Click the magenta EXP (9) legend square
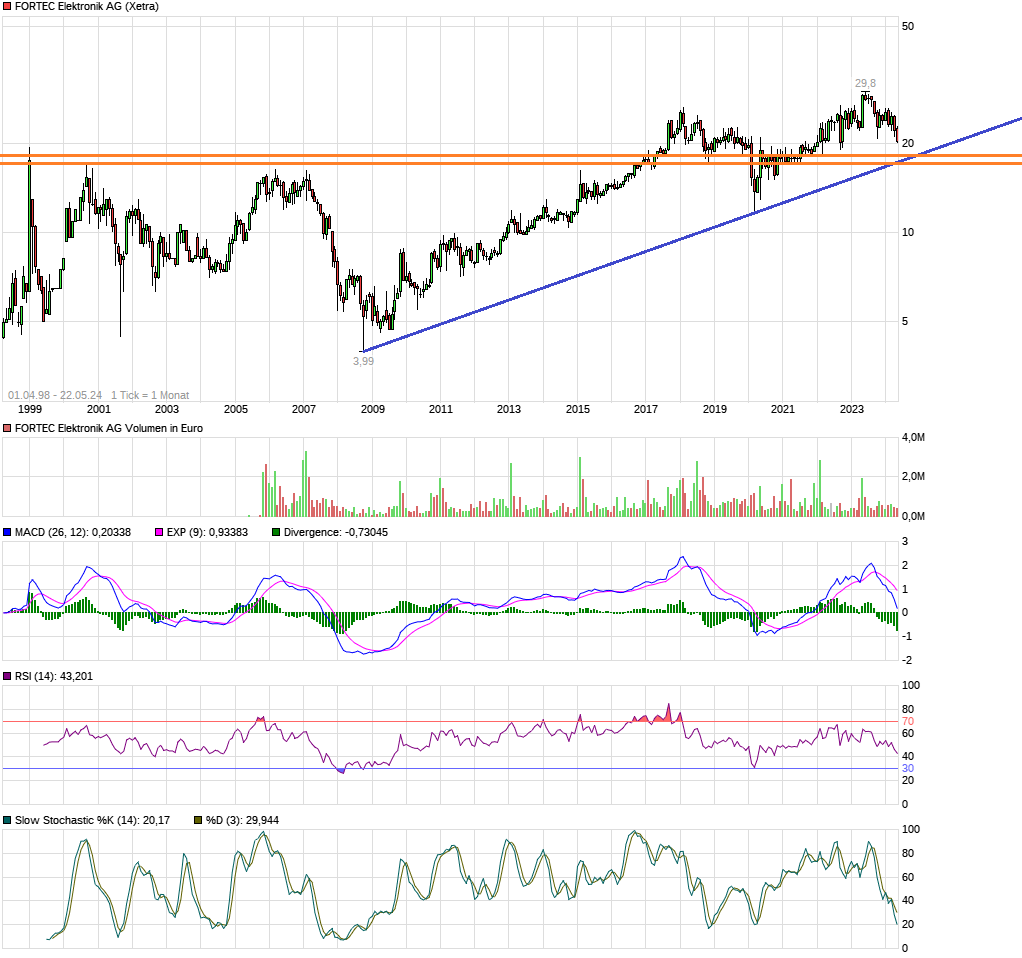The width and height of the screenshot is (1022, 958). click(160, 534)
